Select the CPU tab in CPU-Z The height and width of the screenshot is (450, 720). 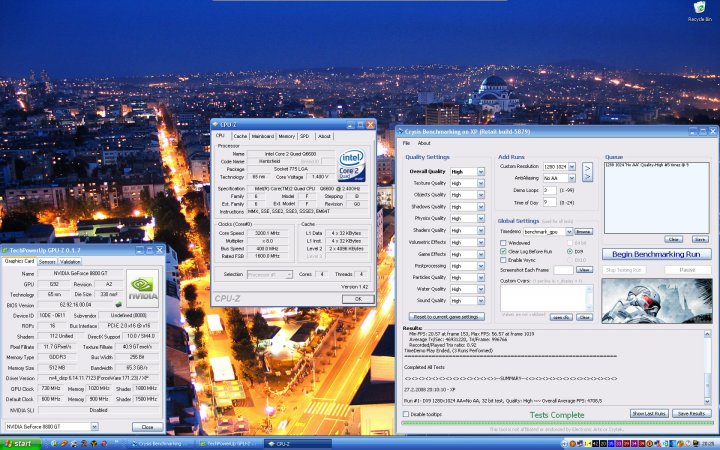pos(220,136)
